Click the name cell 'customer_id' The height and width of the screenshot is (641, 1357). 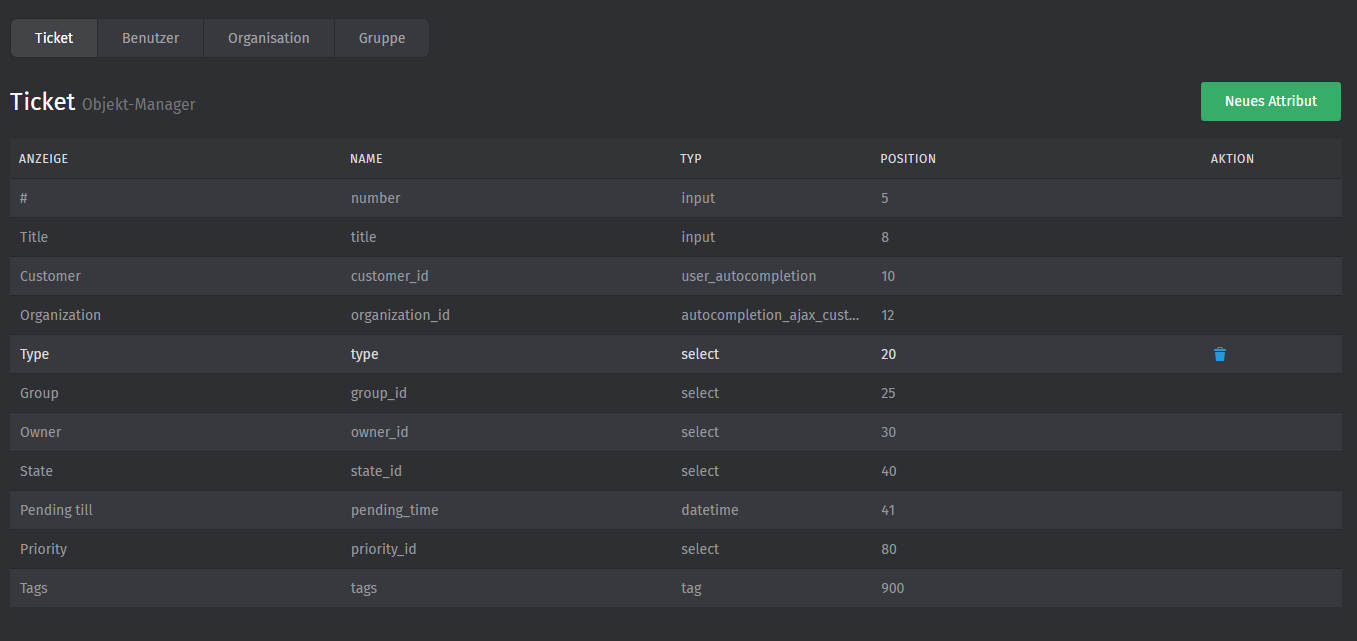click(389, 276)
